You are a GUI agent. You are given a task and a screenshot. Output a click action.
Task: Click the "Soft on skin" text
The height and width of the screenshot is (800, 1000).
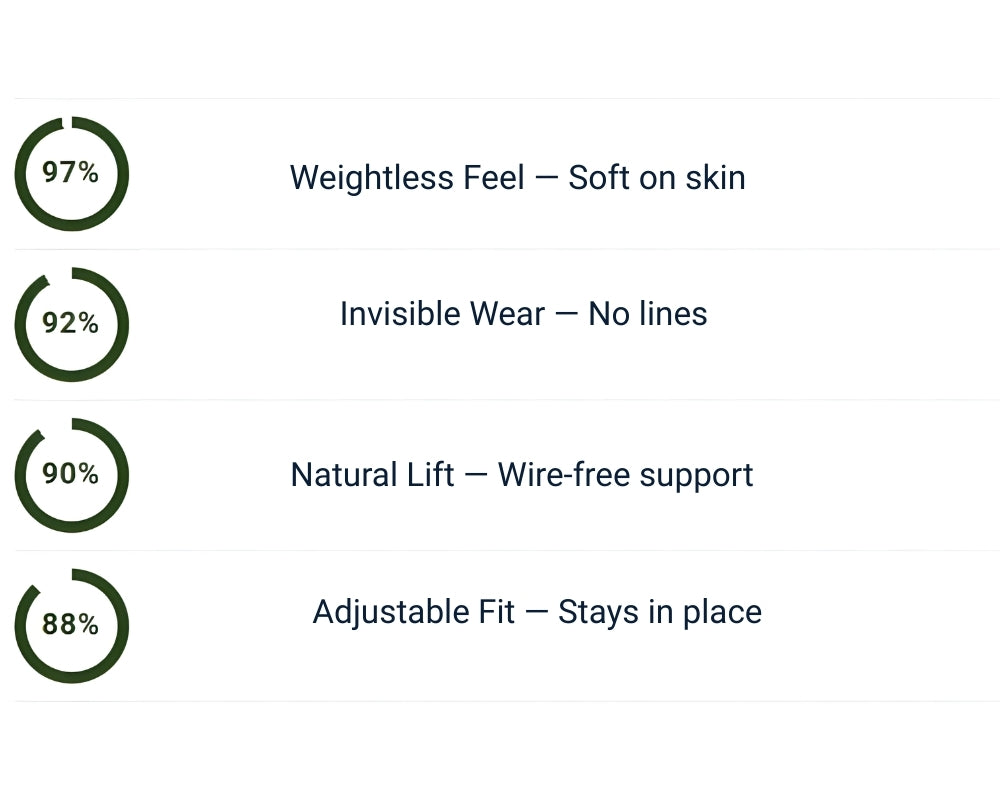(657, 178)
